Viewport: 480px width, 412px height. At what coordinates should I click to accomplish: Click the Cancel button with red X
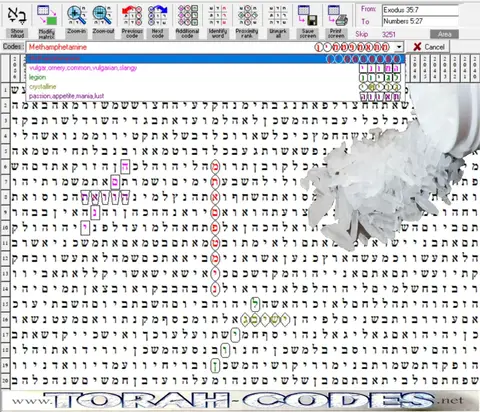pyautogui.click(x=429, y=47)
